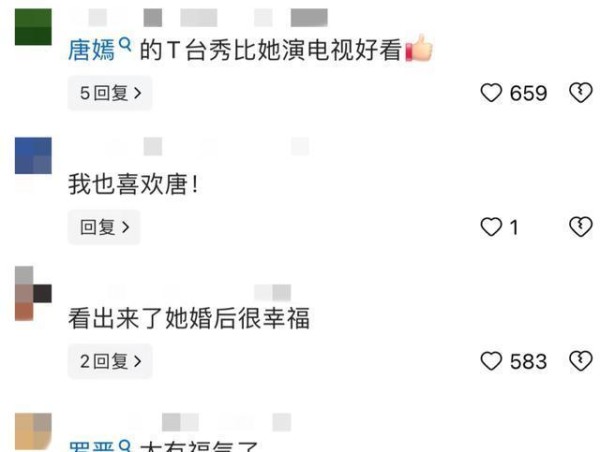The height and width of the screenshot is (452, 600).
Task: Open the blue avatar profile
Action: 33,155
